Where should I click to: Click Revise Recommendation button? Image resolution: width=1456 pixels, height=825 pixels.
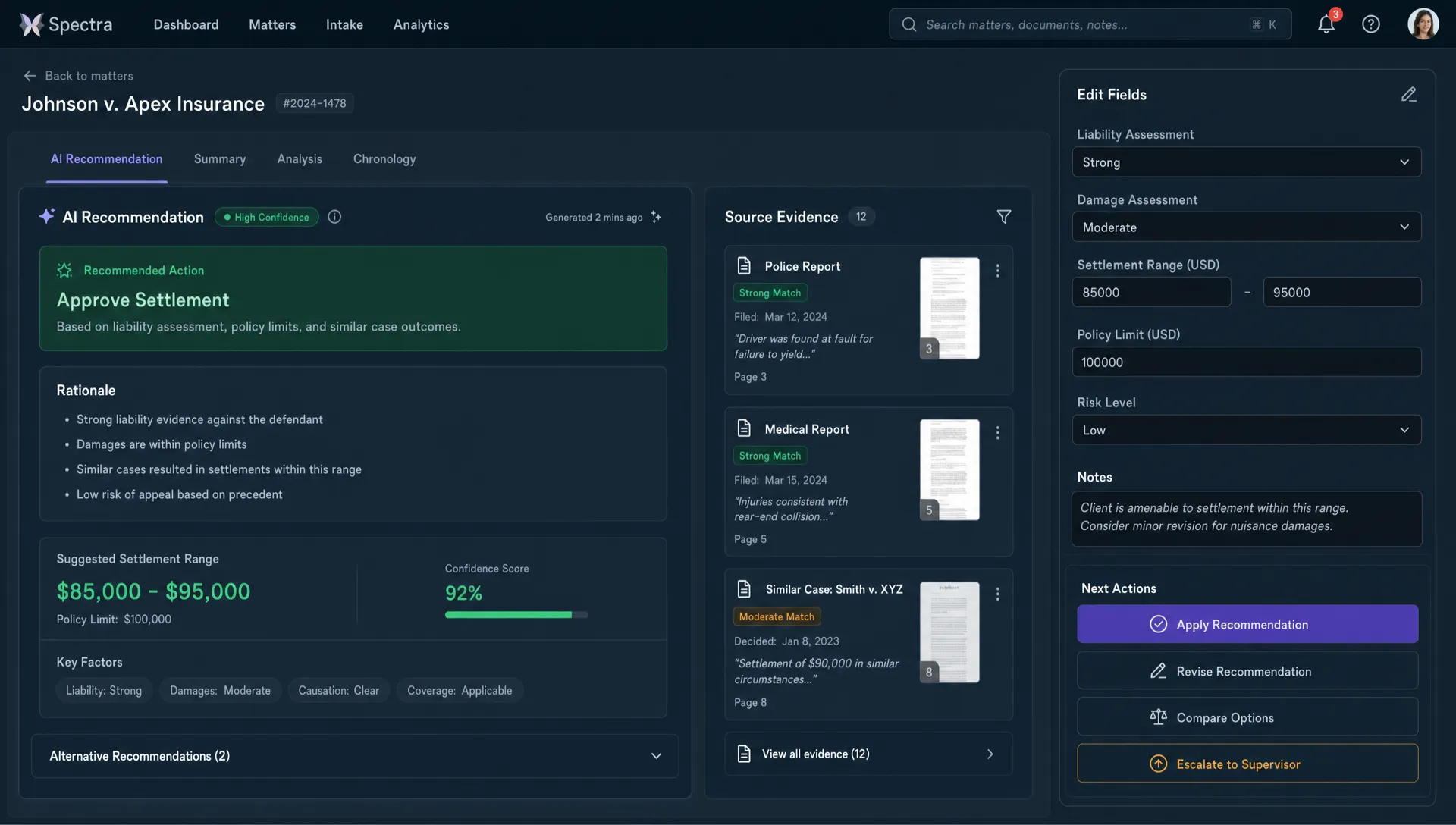(1247, 671)
